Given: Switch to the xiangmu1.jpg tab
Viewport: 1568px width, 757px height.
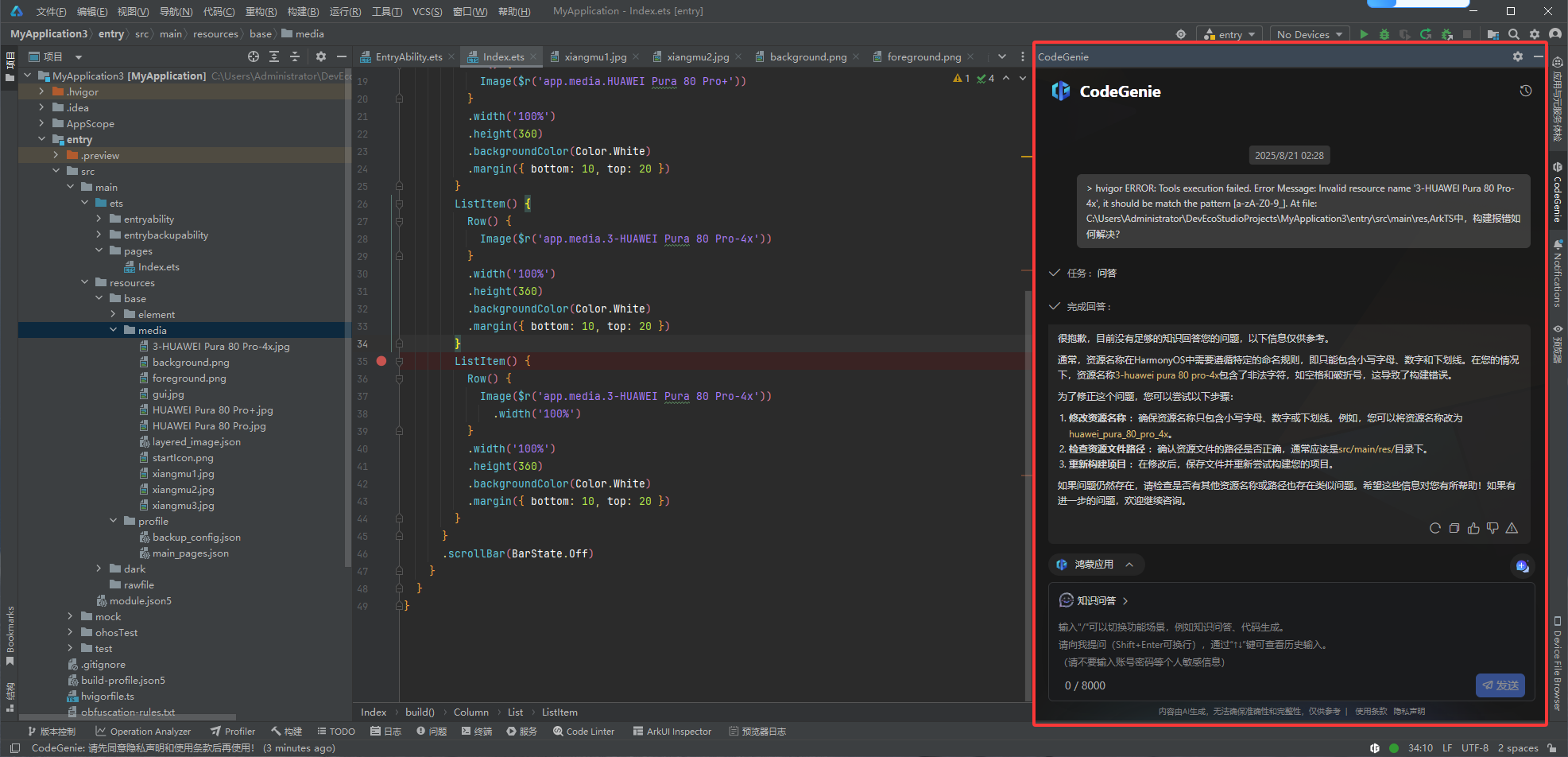Looking at the screenshot, I should click(x=596, y=56).
